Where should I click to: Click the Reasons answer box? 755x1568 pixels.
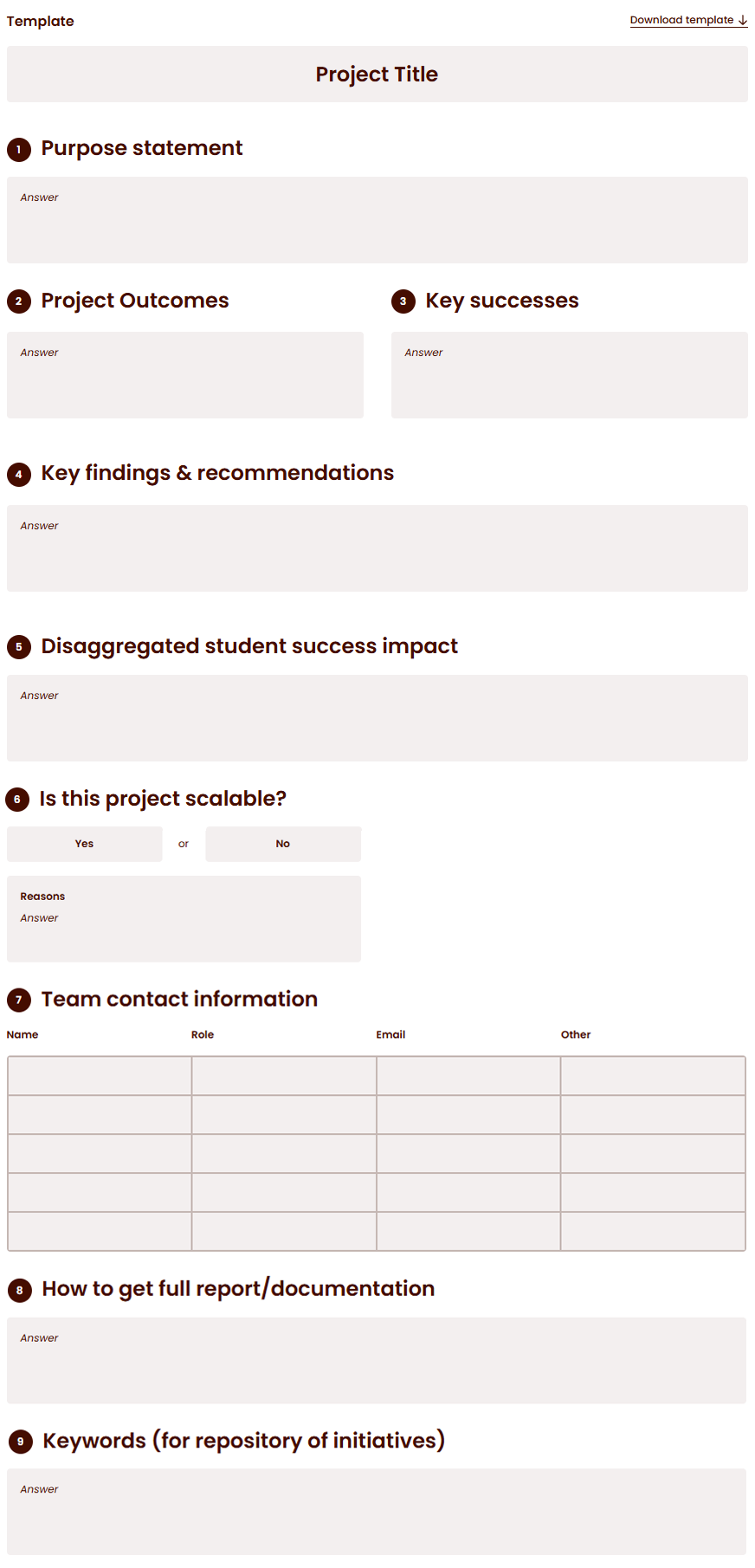[x=184, y=919]
